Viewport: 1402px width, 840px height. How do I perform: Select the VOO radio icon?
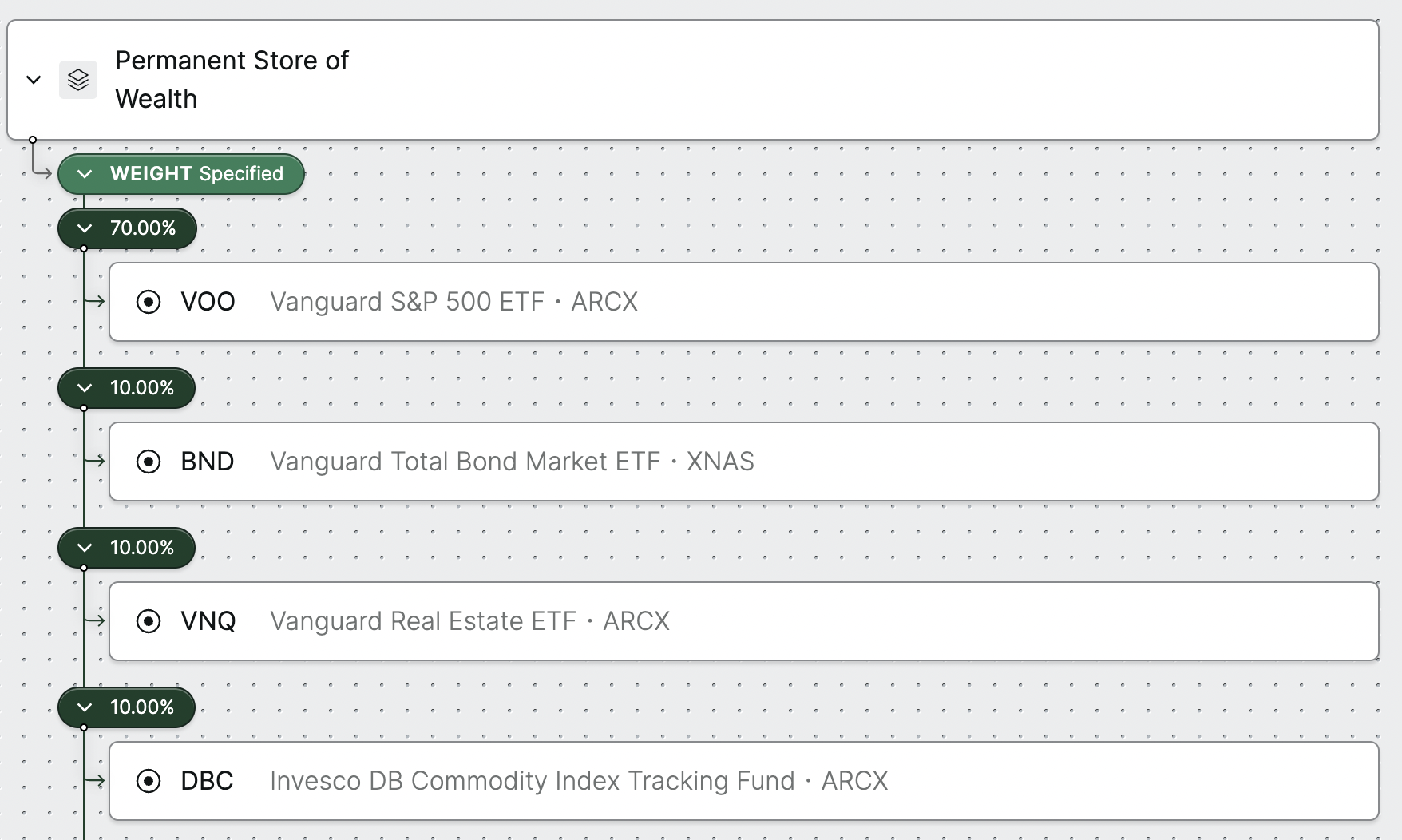(x=149, y=302)
